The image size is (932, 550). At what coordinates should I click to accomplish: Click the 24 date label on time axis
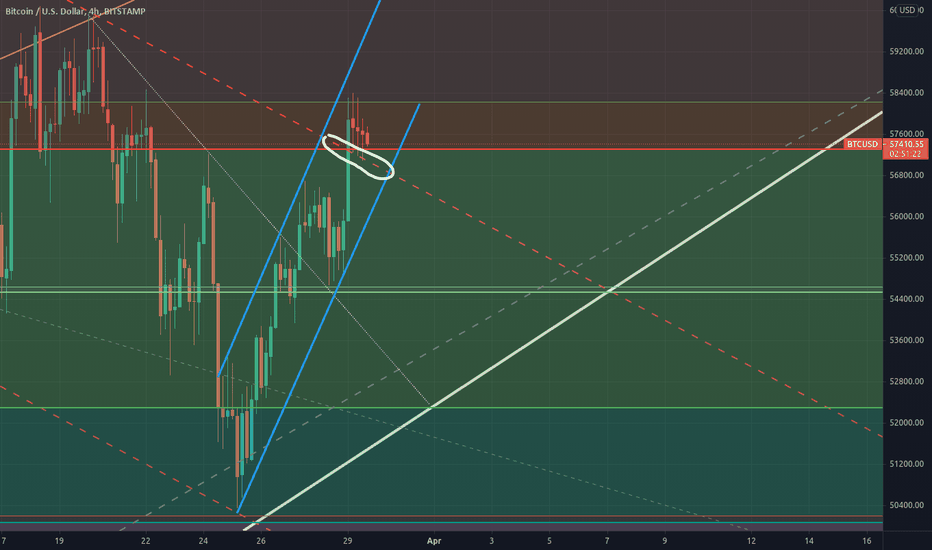[x=203, y=540]
